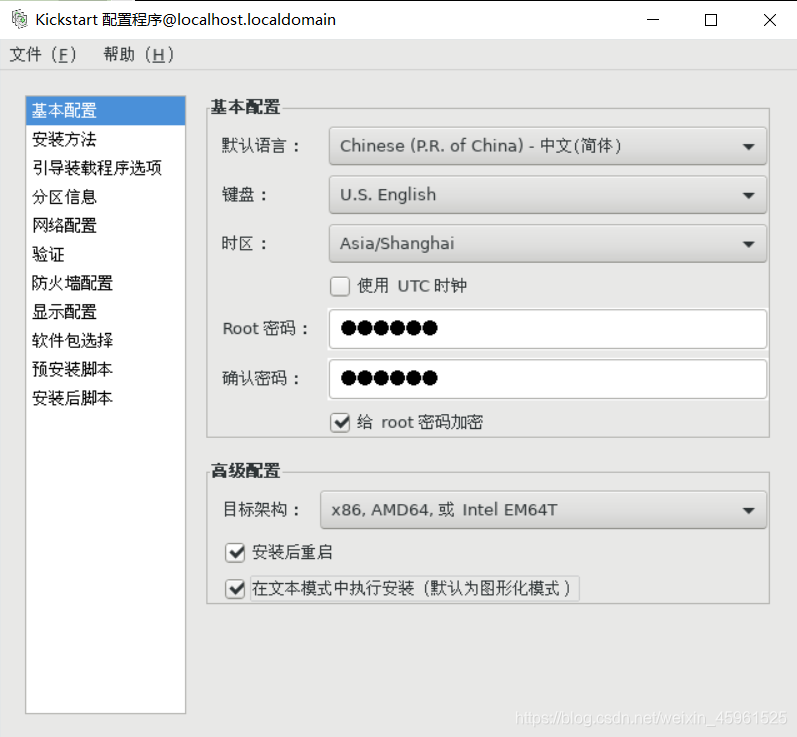Open 引导装载程序选项 section

coord(106,168)
